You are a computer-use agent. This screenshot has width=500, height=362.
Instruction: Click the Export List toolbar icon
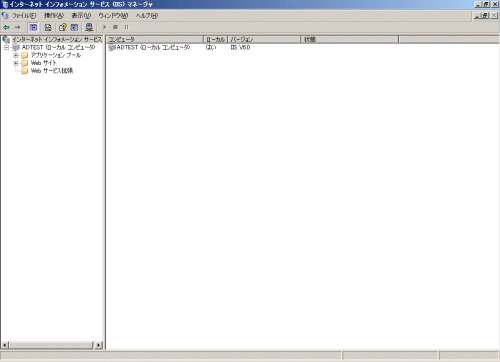[48, 27]
